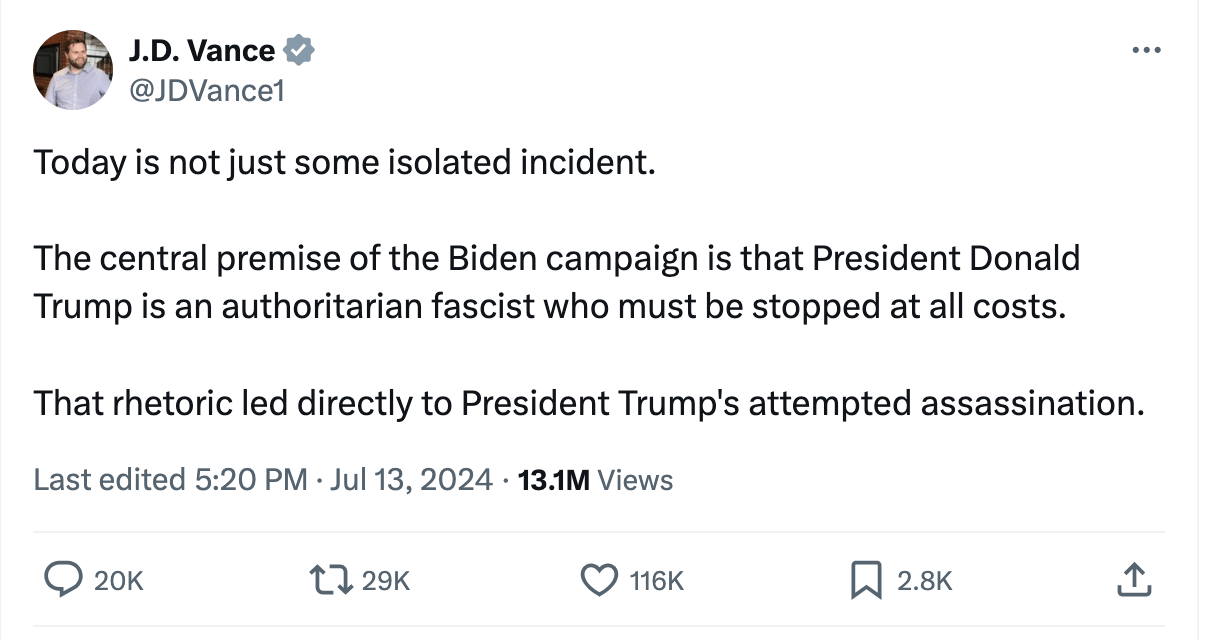Click the "Today is not just" sentence
1206x640 pixels.
[345, 162]
